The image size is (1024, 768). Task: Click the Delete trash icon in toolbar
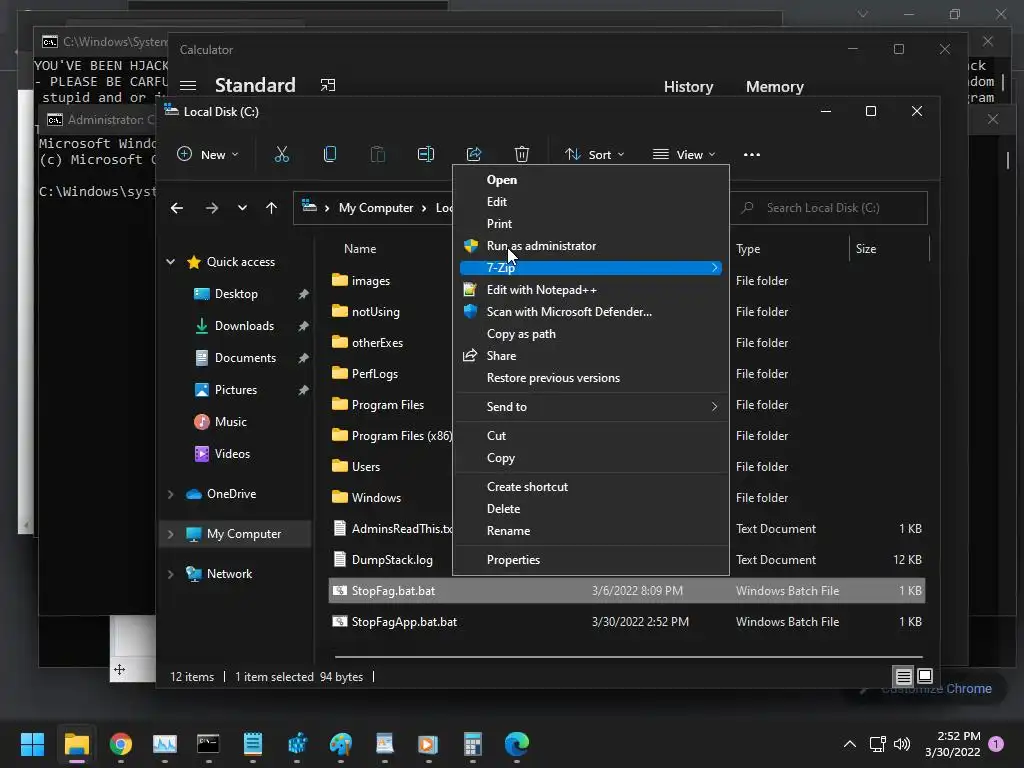pos(521,154)
